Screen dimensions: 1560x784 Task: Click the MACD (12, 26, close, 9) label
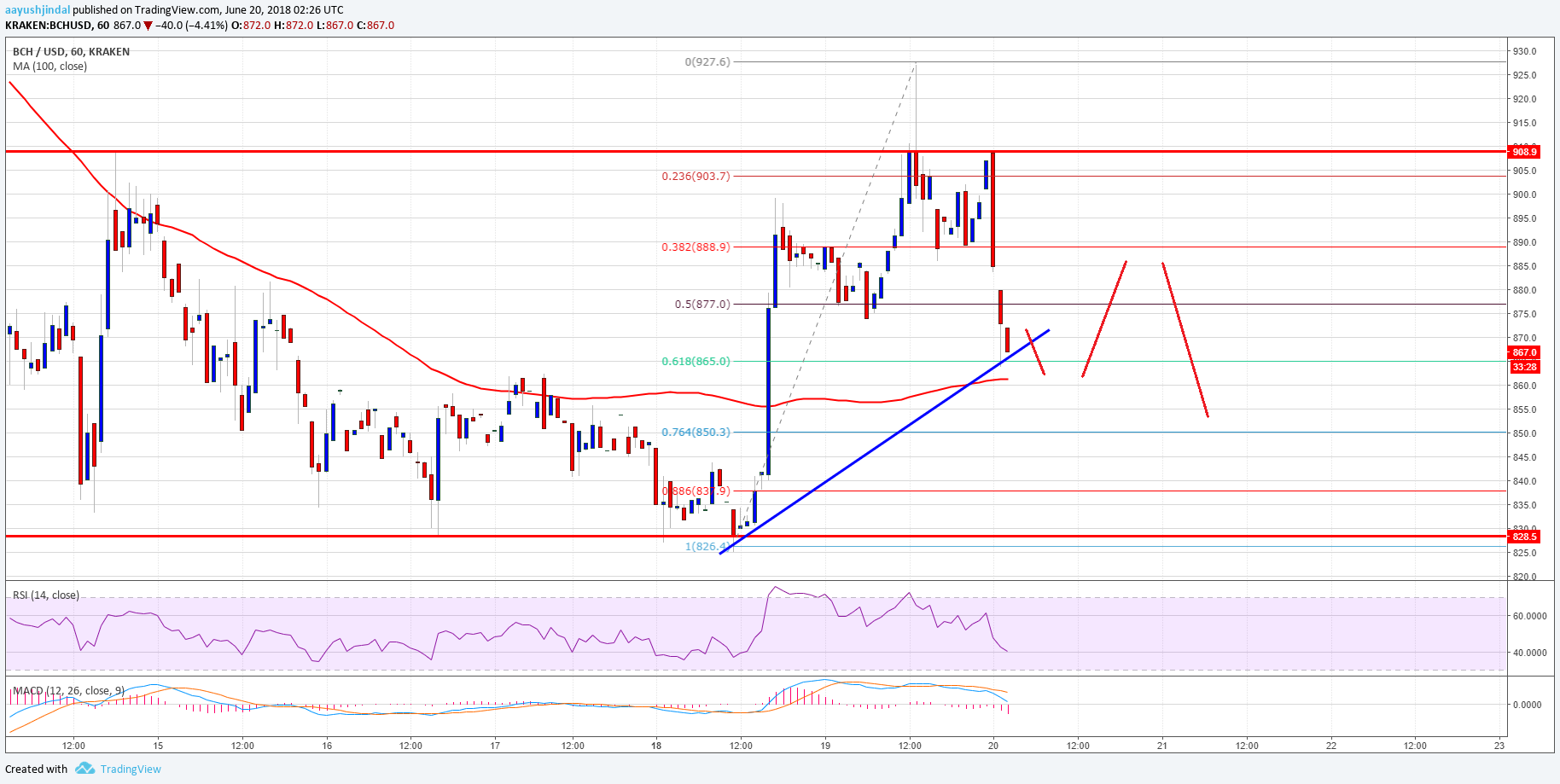point(68,690)
